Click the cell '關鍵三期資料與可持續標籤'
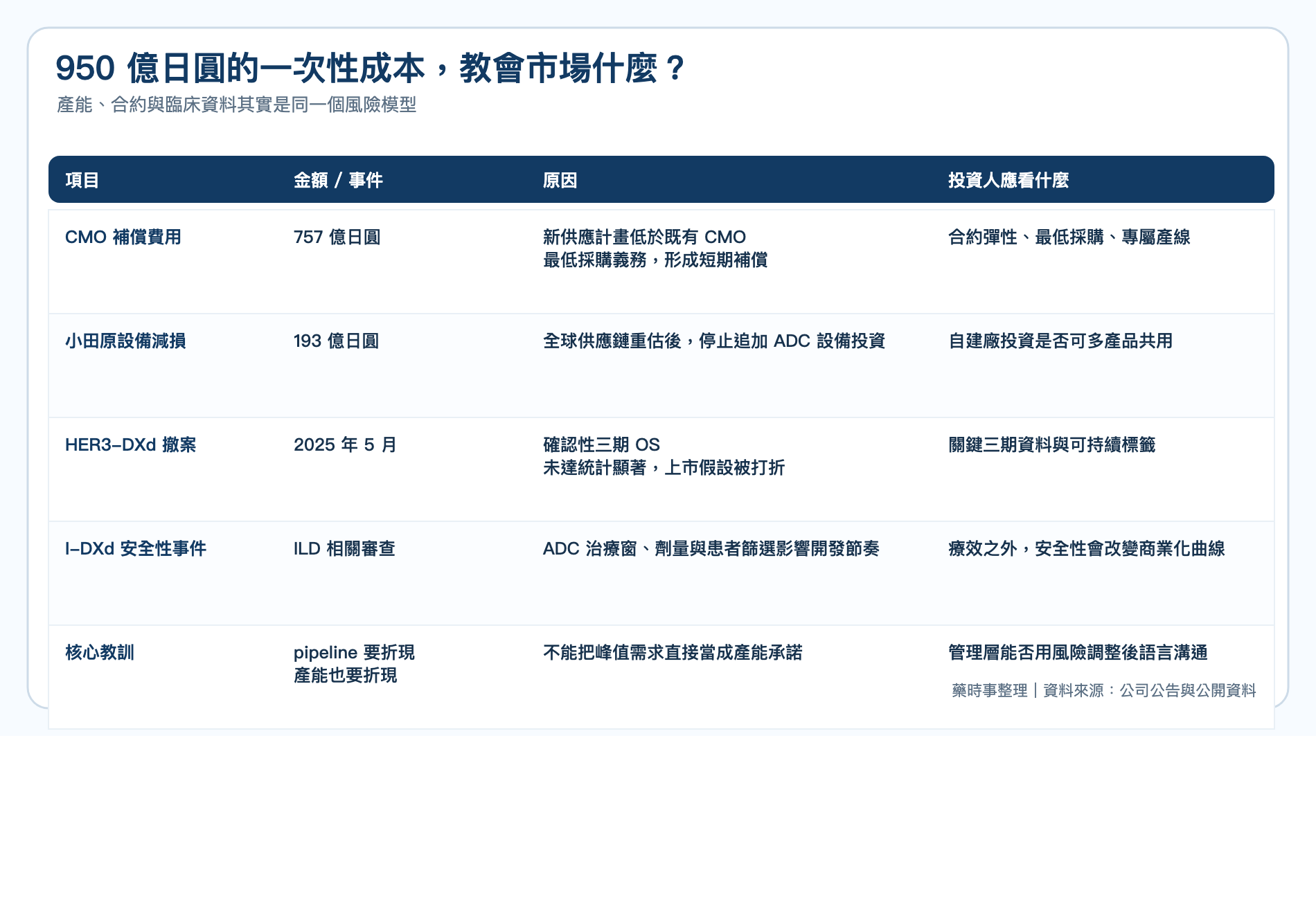The width and height of the screenshot is (1316, 900). [x=1051, y=444]
